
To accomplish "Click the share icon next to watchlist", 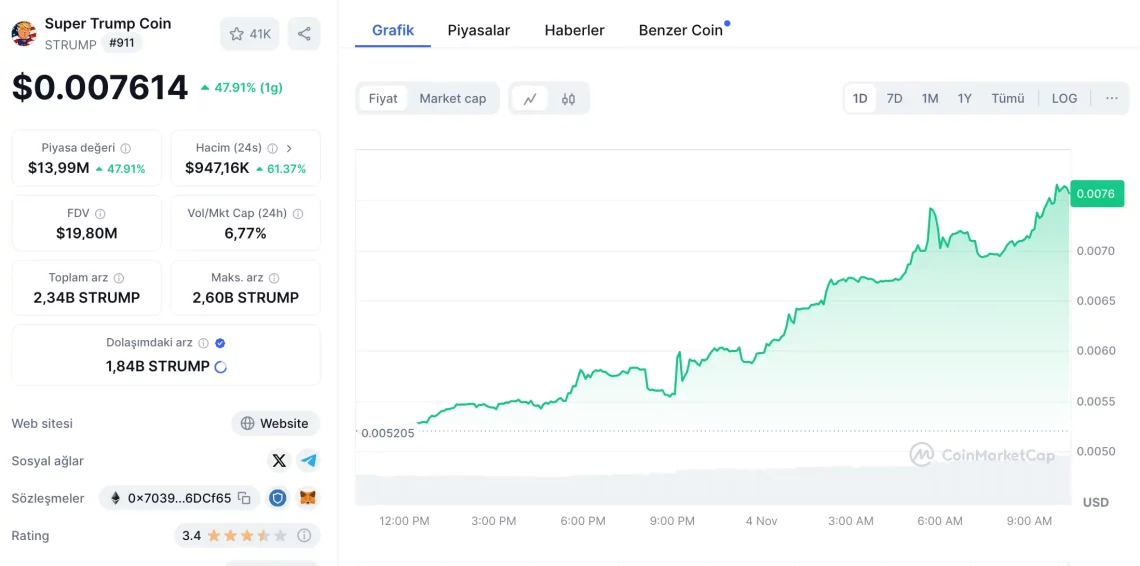I will click(x=304, y=34).
